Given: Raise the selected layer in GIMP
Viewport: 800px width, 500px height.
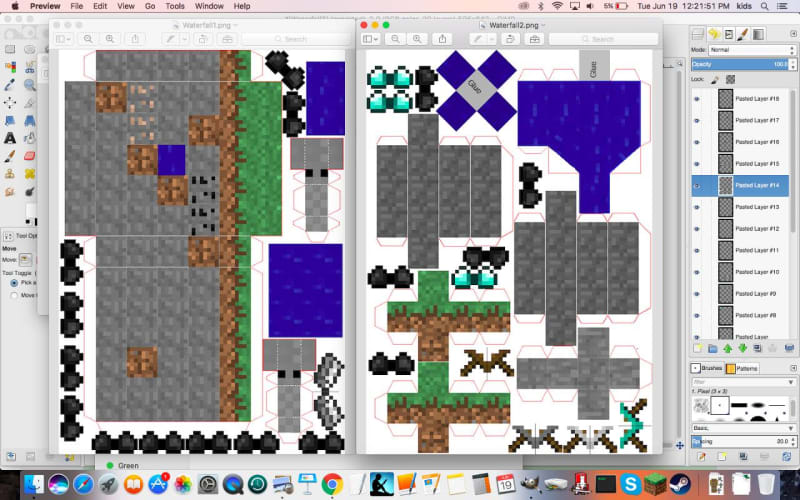Looking at the screenshot, I should [x=728, y=348].
